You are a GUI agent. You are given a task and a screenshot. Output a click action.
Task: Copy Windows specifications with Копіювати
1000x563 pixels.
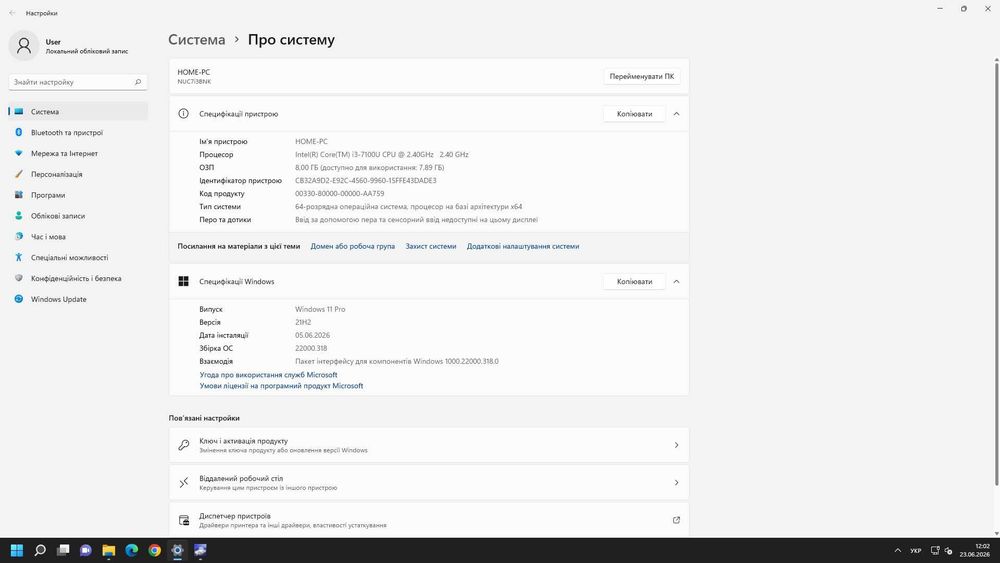click(x=634, y=281)
